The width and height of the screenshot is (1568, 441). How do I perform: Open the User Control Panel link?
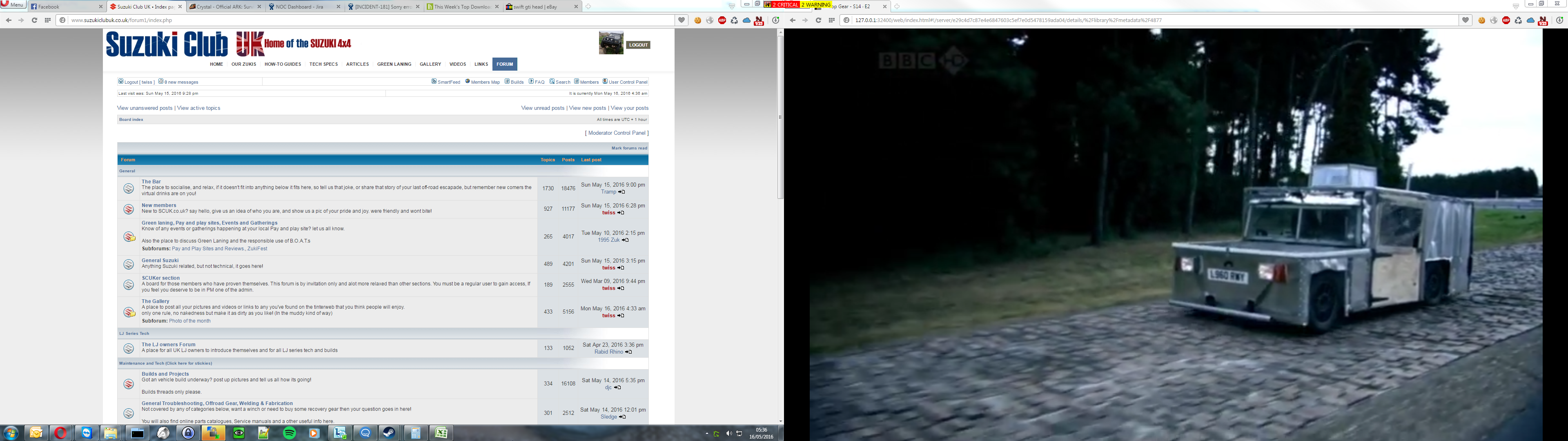click(625, 82)
